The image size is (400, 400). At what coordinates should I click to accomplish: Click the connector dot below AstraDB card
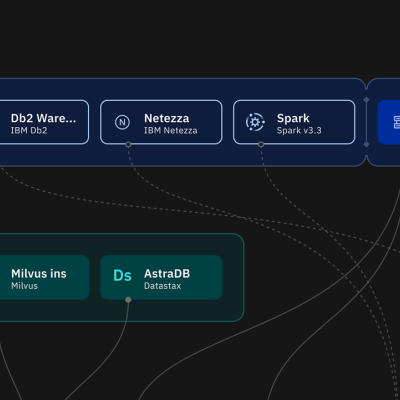128,300
